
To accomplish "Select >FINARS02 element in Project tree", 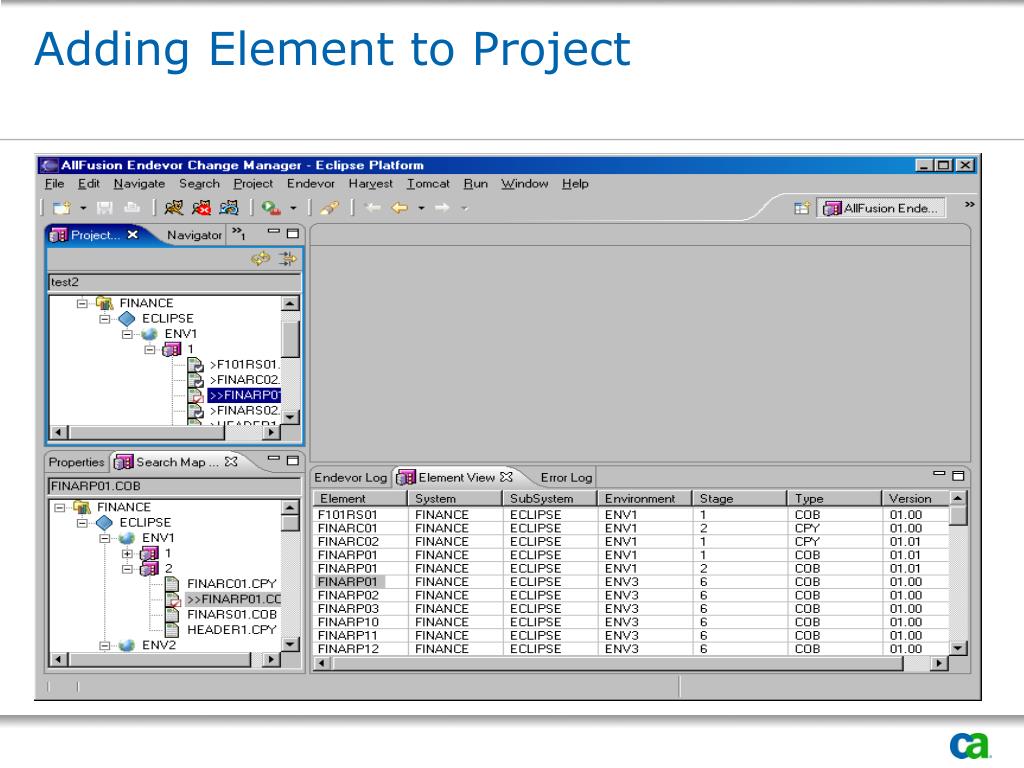I will pos(244,410).
